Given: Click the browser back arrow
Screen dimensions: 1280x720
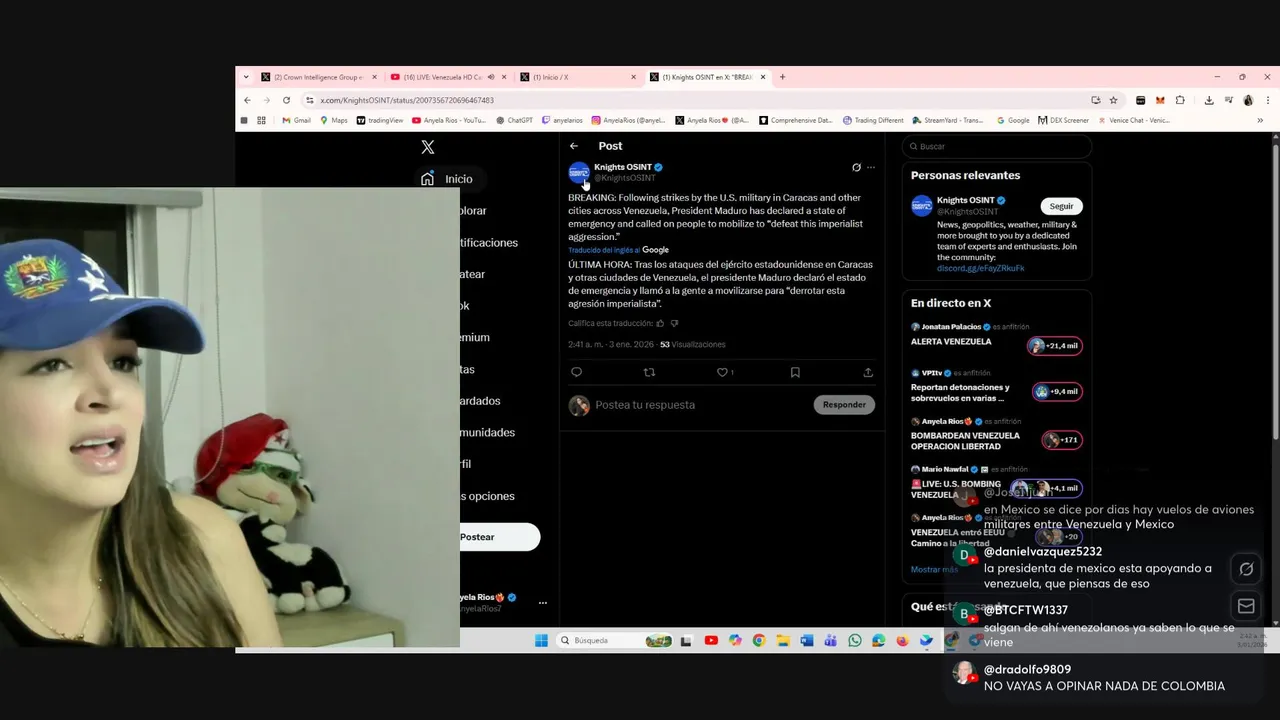Looking at the screenshot, I should point(248,100).
